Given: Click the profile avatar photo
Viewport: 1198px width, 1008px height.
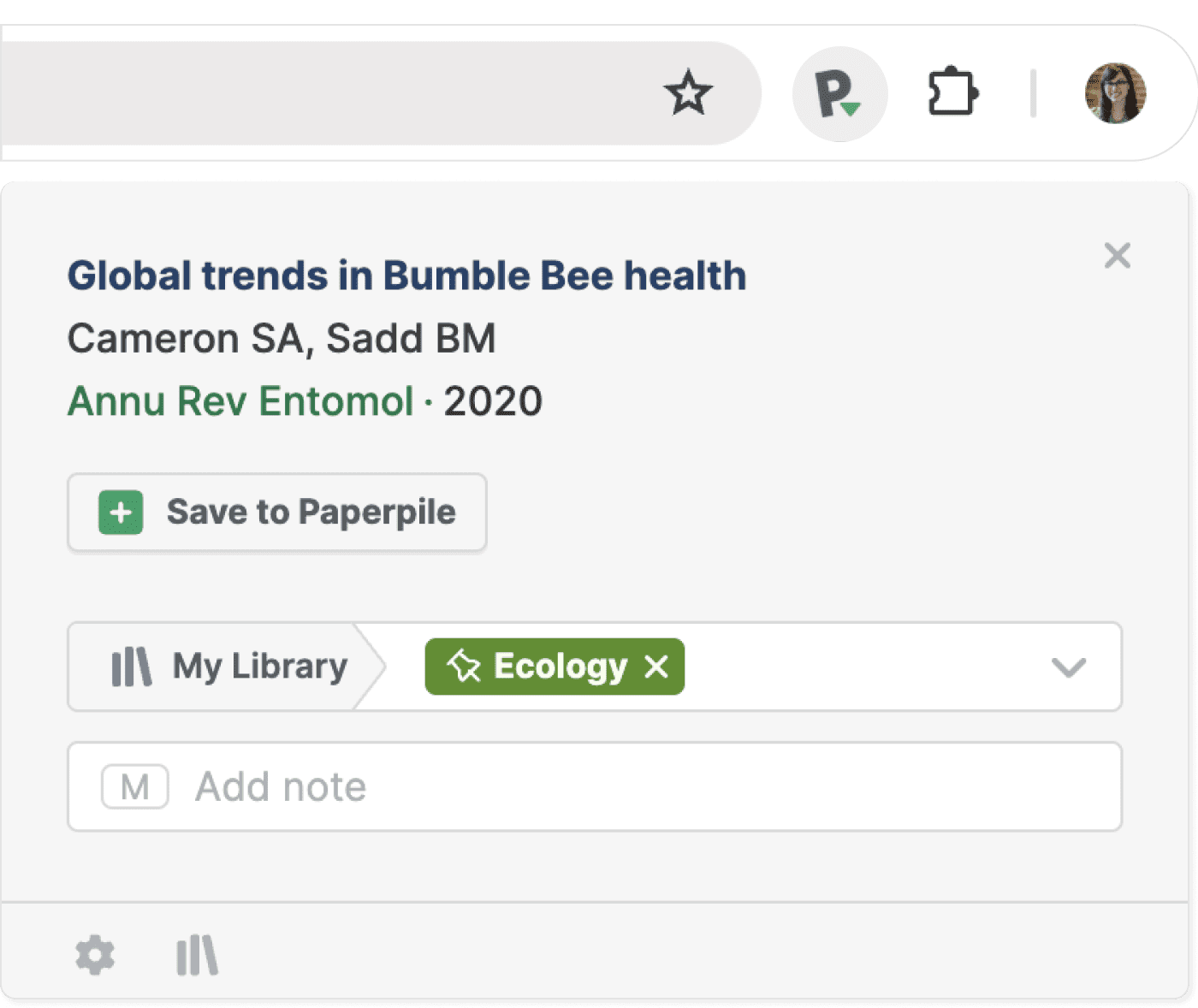Looking at the screenshot, I should [x=1115, y=93].
